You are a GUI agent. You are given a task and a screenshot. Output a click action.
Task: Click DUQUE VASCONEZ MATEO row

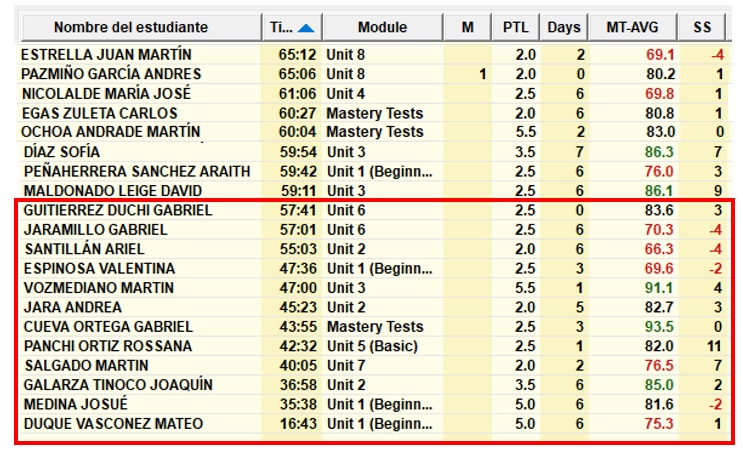pos(112,424)
